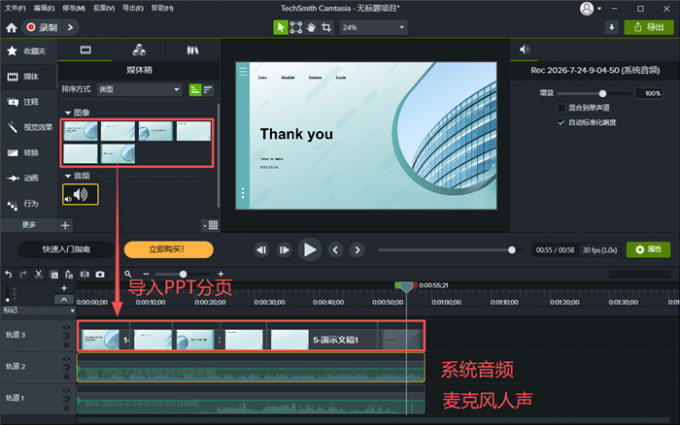
Task: Expand record options arrow next to 录制
Action: (70, 27)
